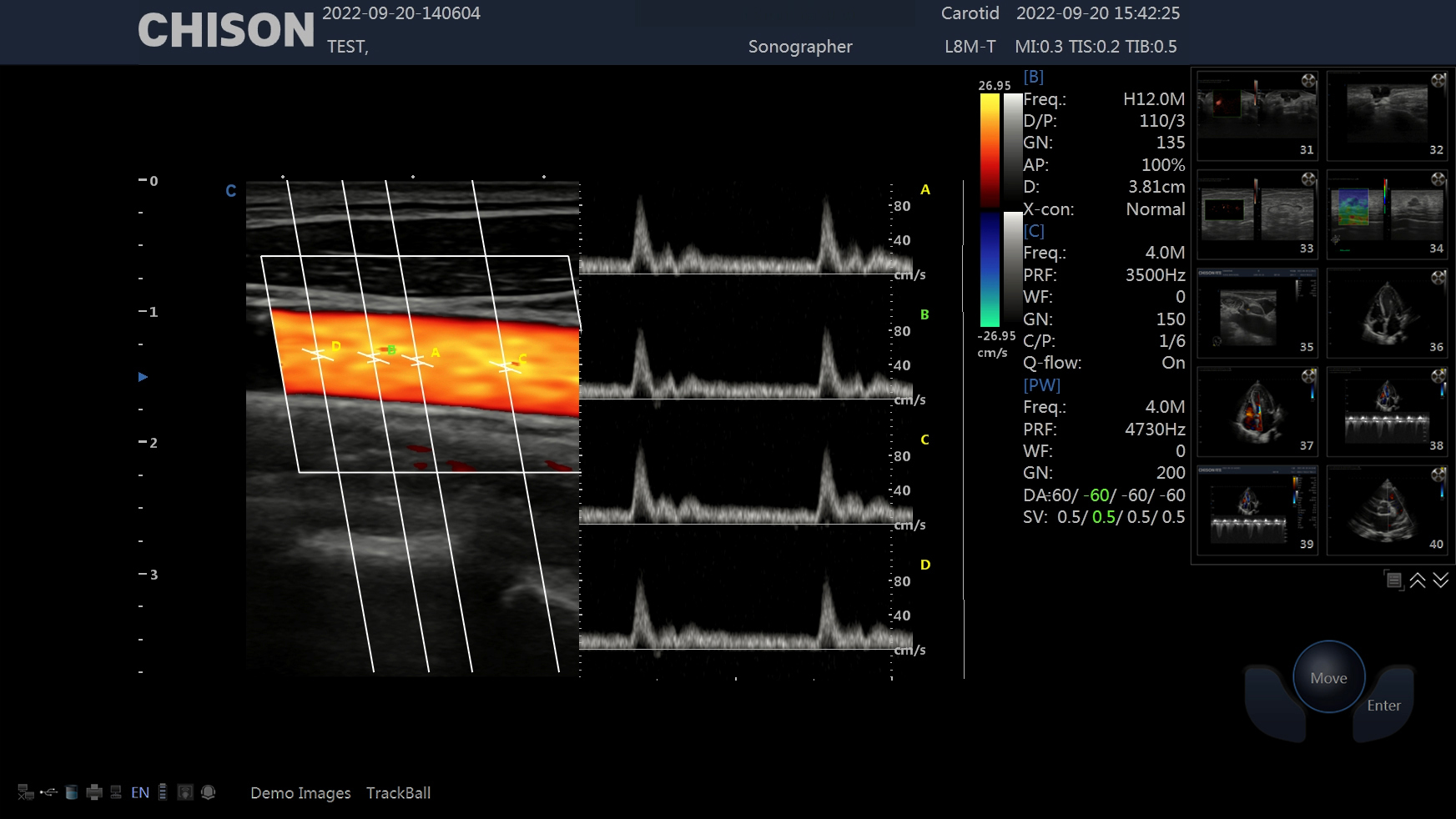Open the clipboard list view icon
Screen dimensions: 1456x819
point(1393,580)
